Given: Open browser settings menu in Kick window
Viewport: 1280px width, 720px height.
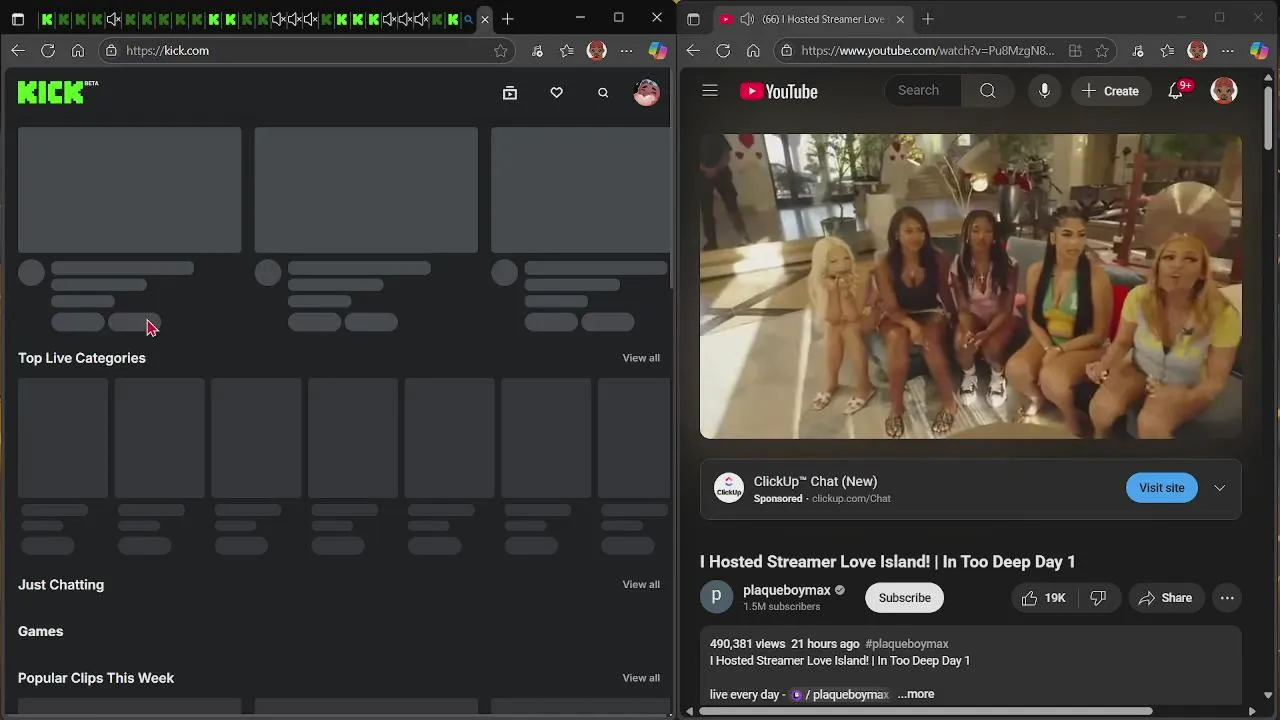Looking at the screenshot, I should 626,50.
